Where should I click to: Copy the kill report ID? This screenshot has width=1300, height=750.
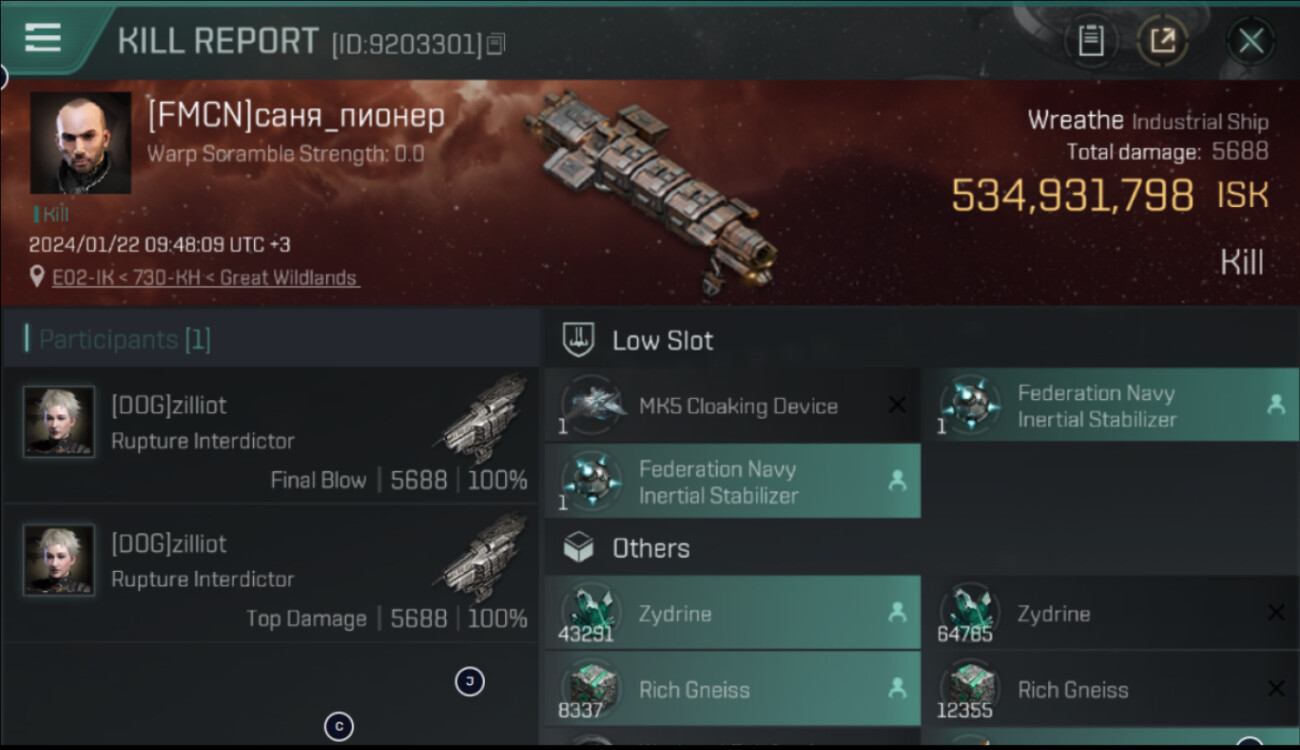point(497,43)
